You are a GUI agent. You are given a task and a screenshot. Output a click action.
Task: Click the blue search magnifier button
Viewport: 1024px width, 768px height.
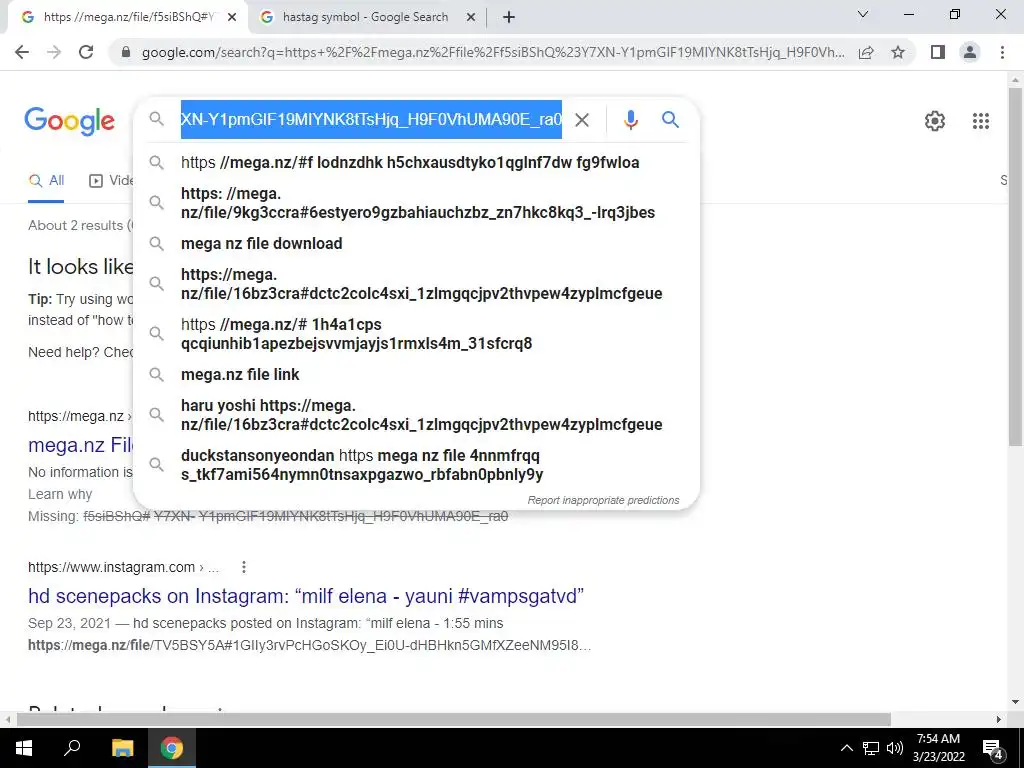[x=670, y=120]
